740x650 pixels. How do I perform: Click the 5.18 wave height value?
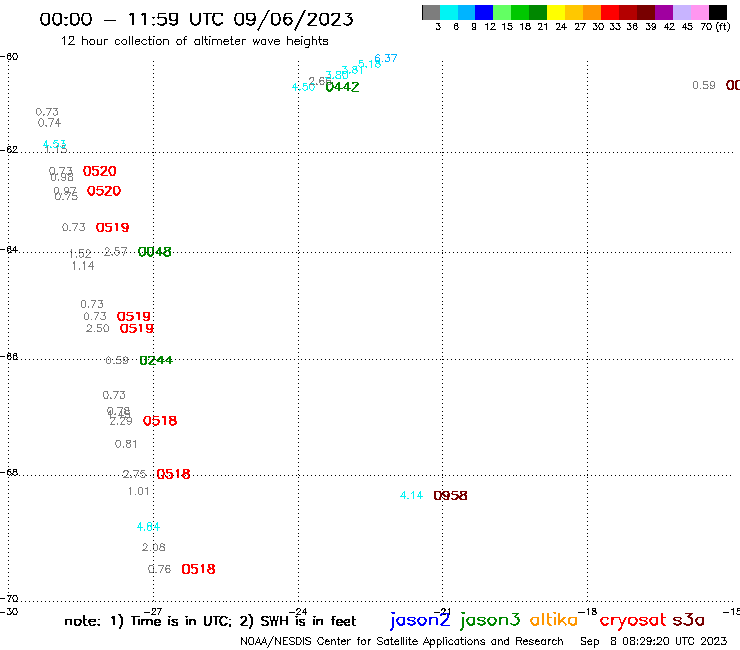pos(370,64)
